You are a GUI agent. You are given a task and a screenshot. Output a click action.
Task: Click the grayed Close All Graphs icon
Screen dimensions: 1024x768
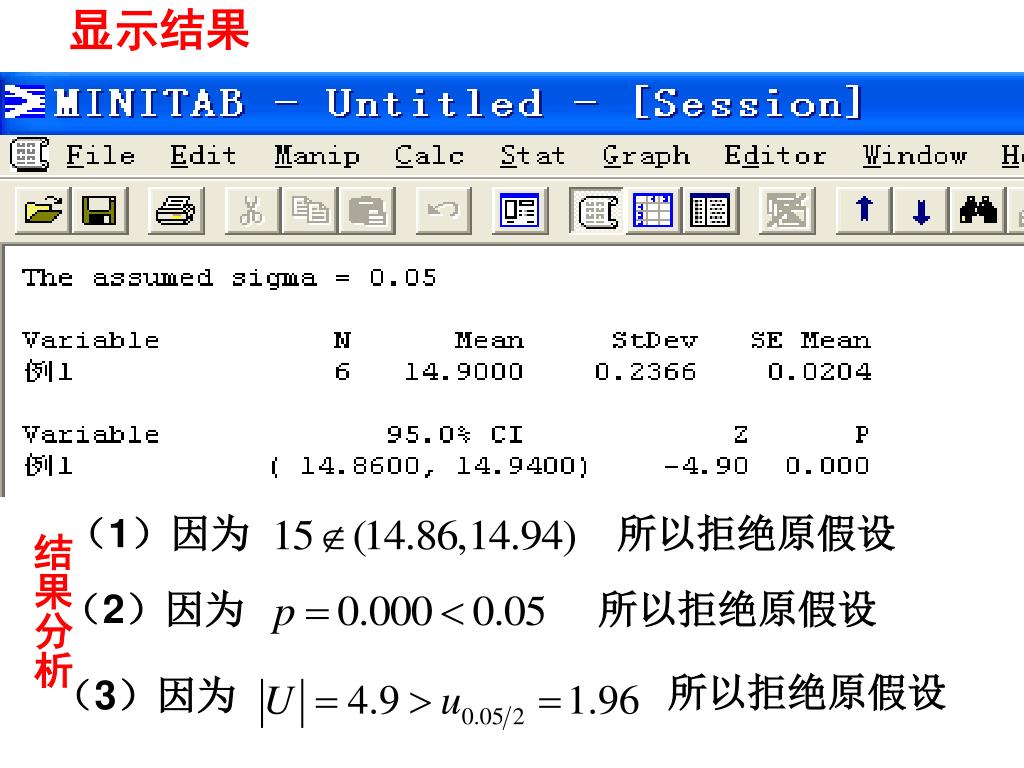787,210
